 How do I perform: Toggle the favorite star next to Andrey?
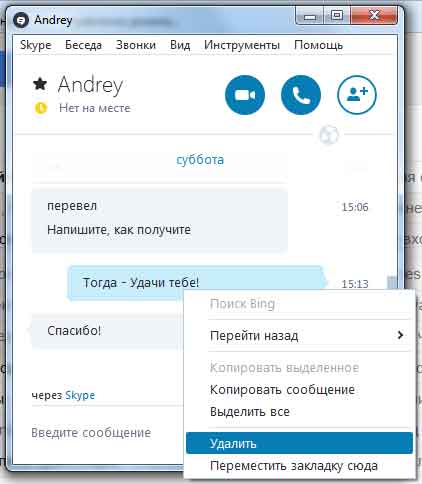(x=40, y=84)
